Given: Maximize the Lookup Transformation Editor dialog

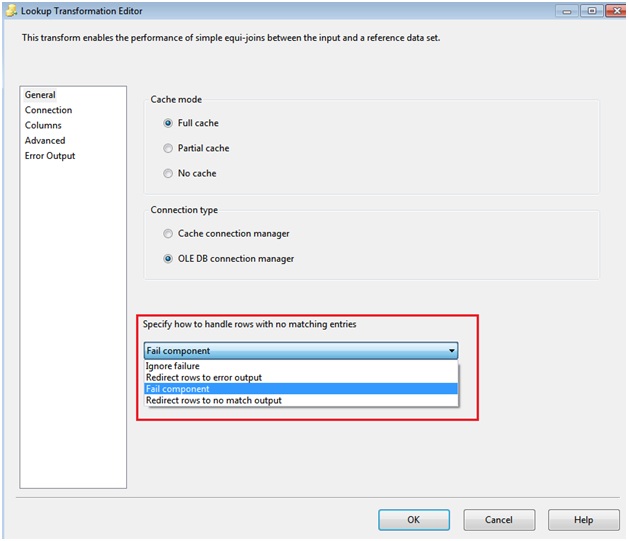Looking at the screenshot, I should (x=592, y=10).
